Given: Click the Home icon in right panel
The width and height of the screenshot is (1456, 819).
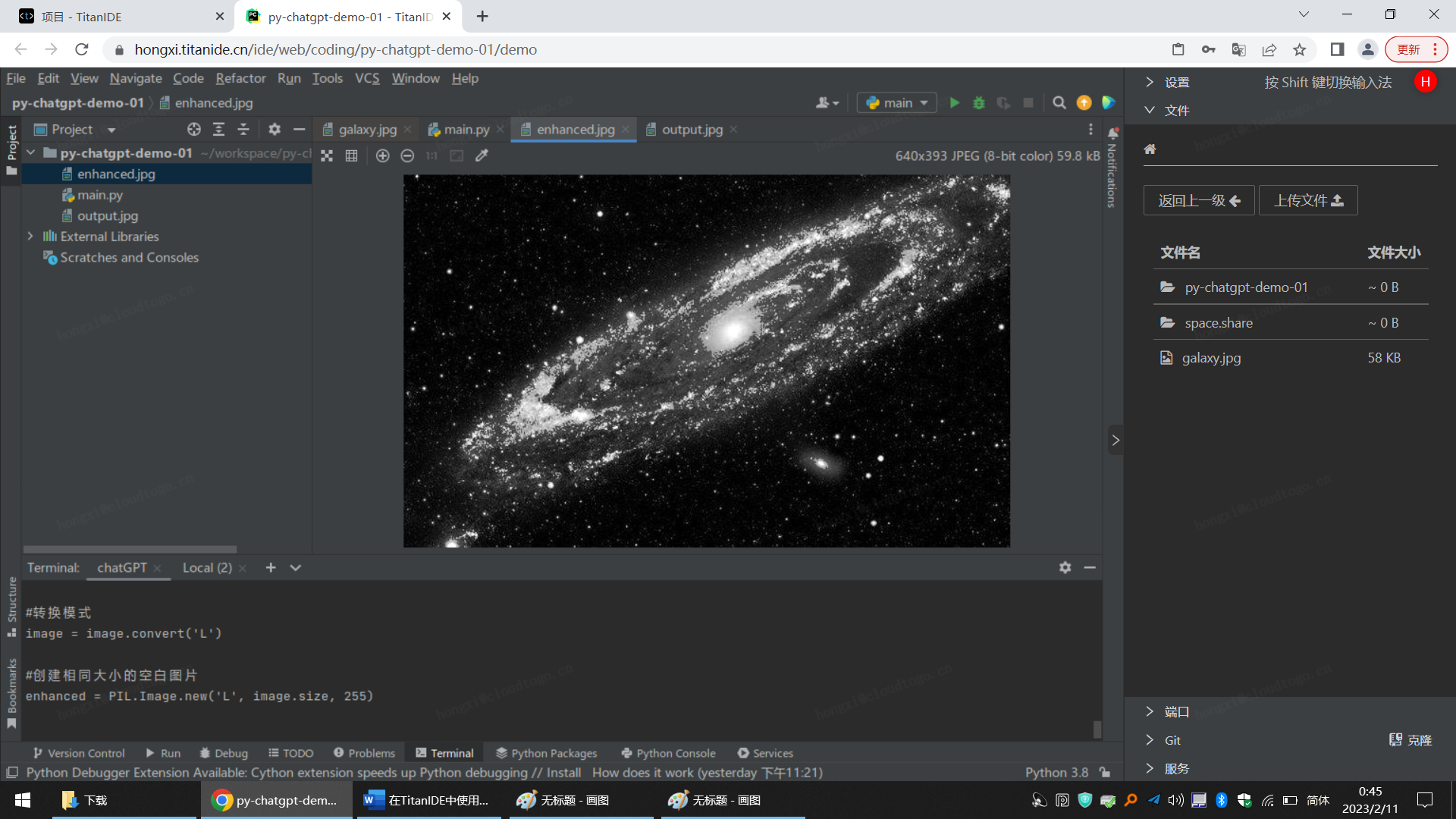Looking at the screenshot, I should [x=1150, y=148].
